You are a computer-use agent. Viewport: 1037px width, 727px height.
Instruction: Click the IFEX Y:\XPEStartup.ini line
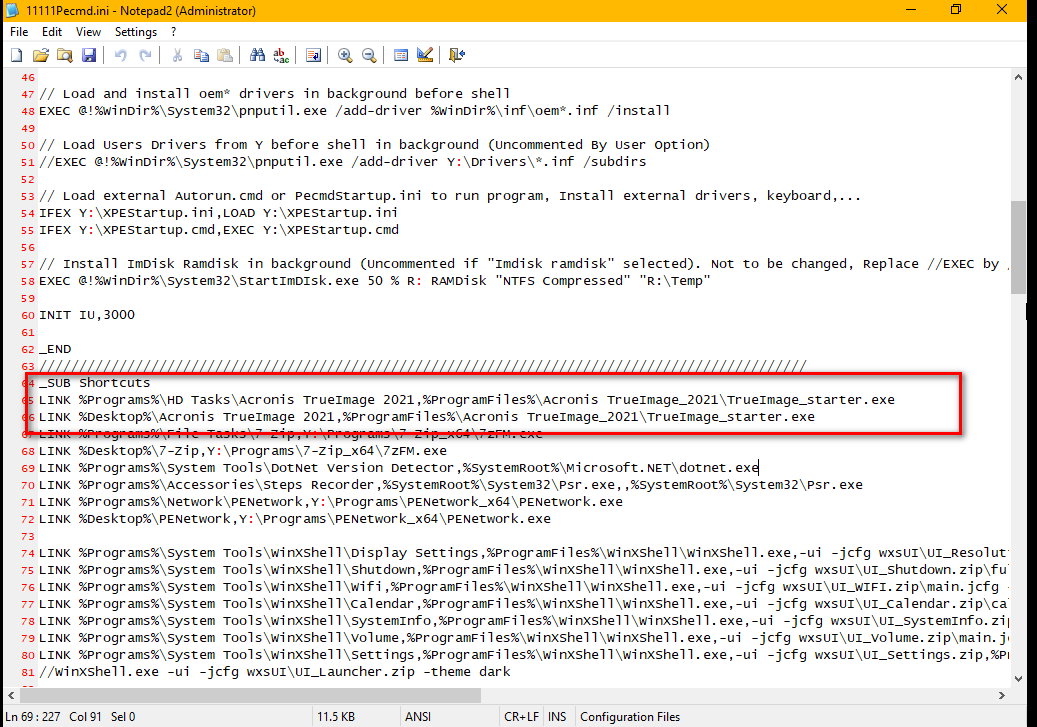pos(218,213)
